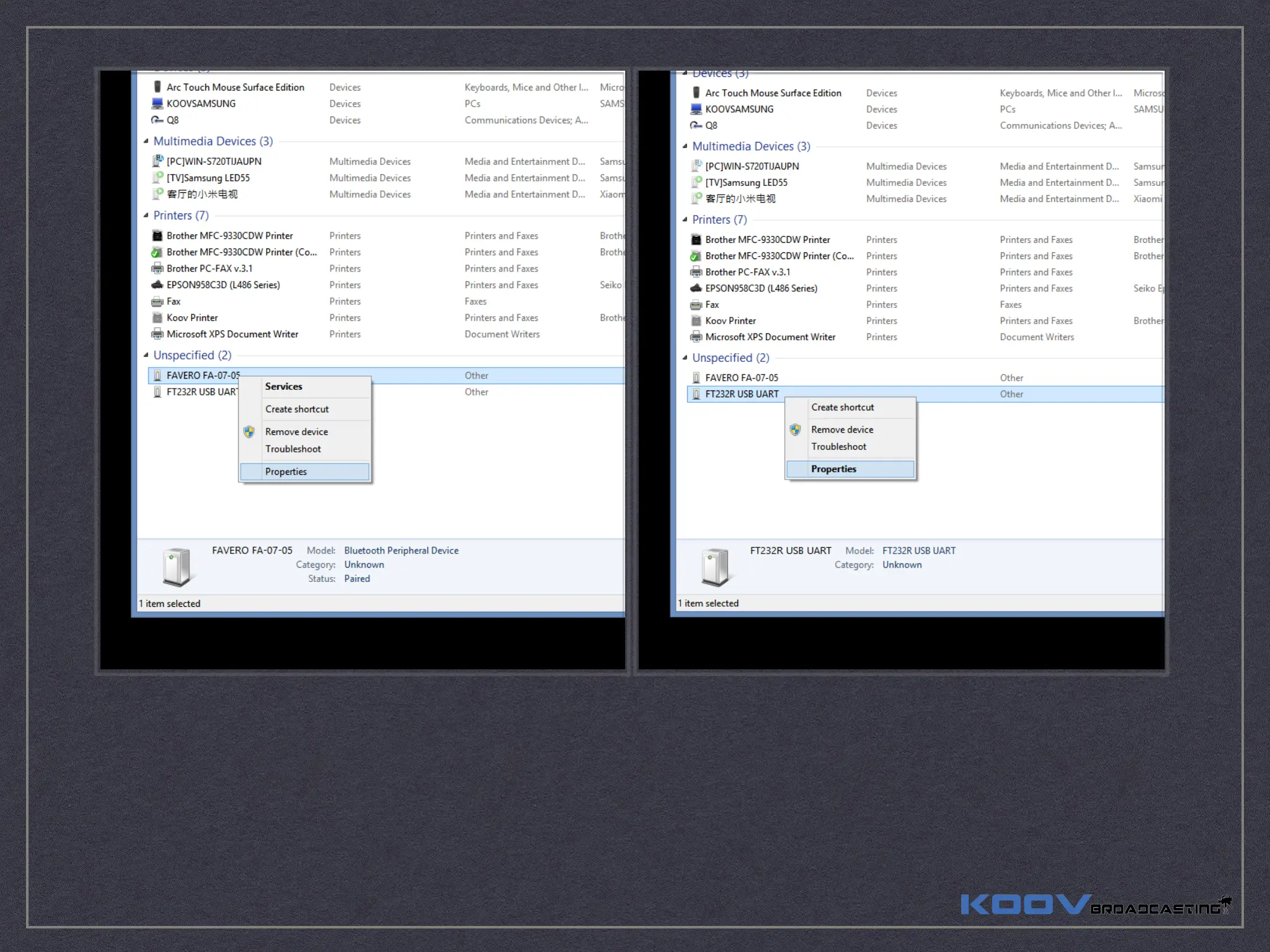
Task: Choose Services in the left context menu
Action: tap(283, 386)
